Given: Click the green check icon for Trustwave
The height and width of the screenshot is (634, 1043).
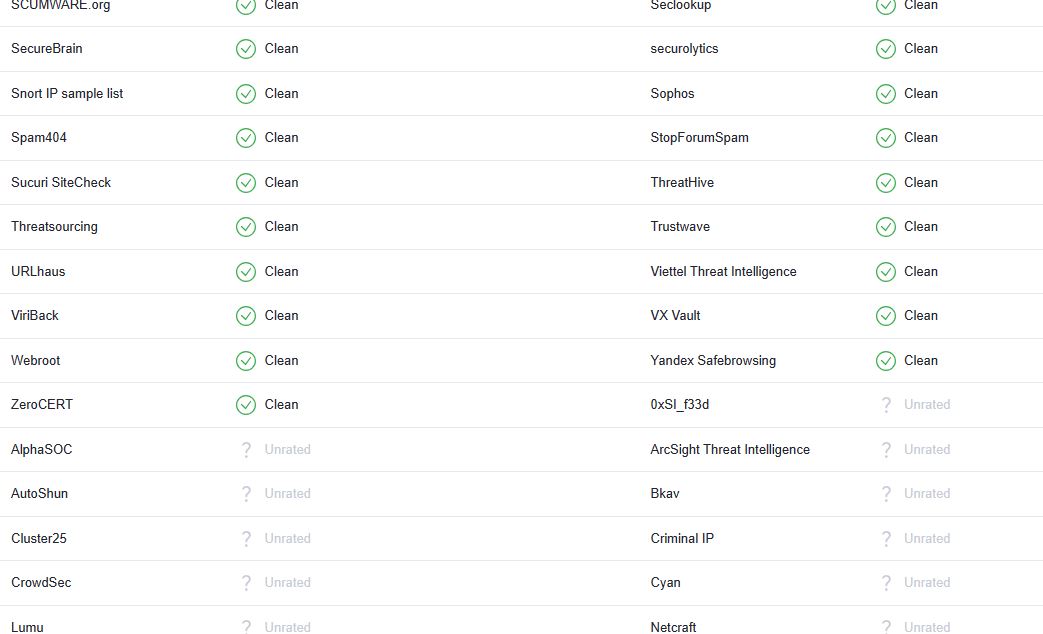Looking at the screenshot, I should coord(885,227).
